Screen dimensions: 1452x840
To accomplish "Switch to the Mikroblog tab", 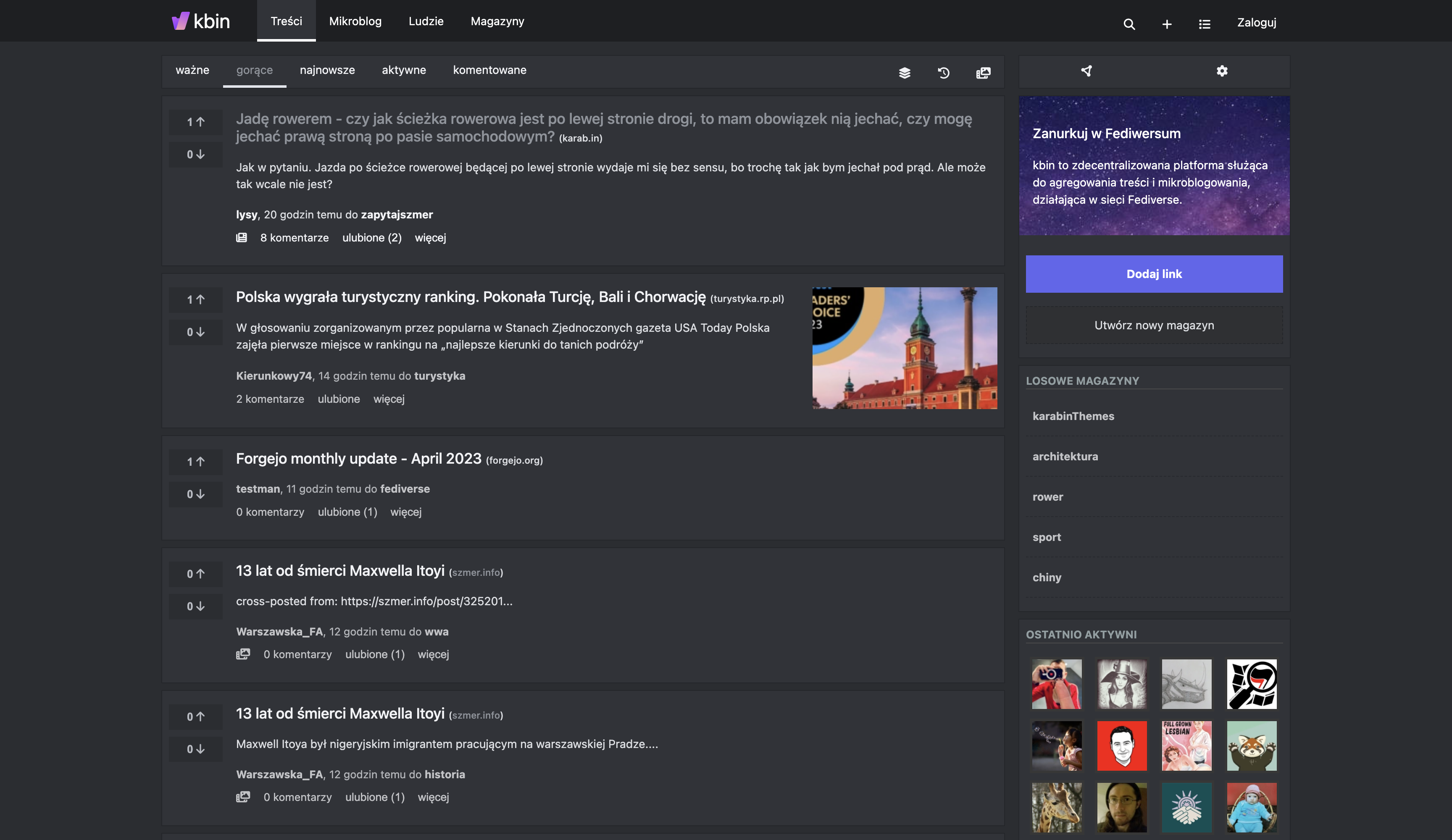I will (x=355, y=21).
